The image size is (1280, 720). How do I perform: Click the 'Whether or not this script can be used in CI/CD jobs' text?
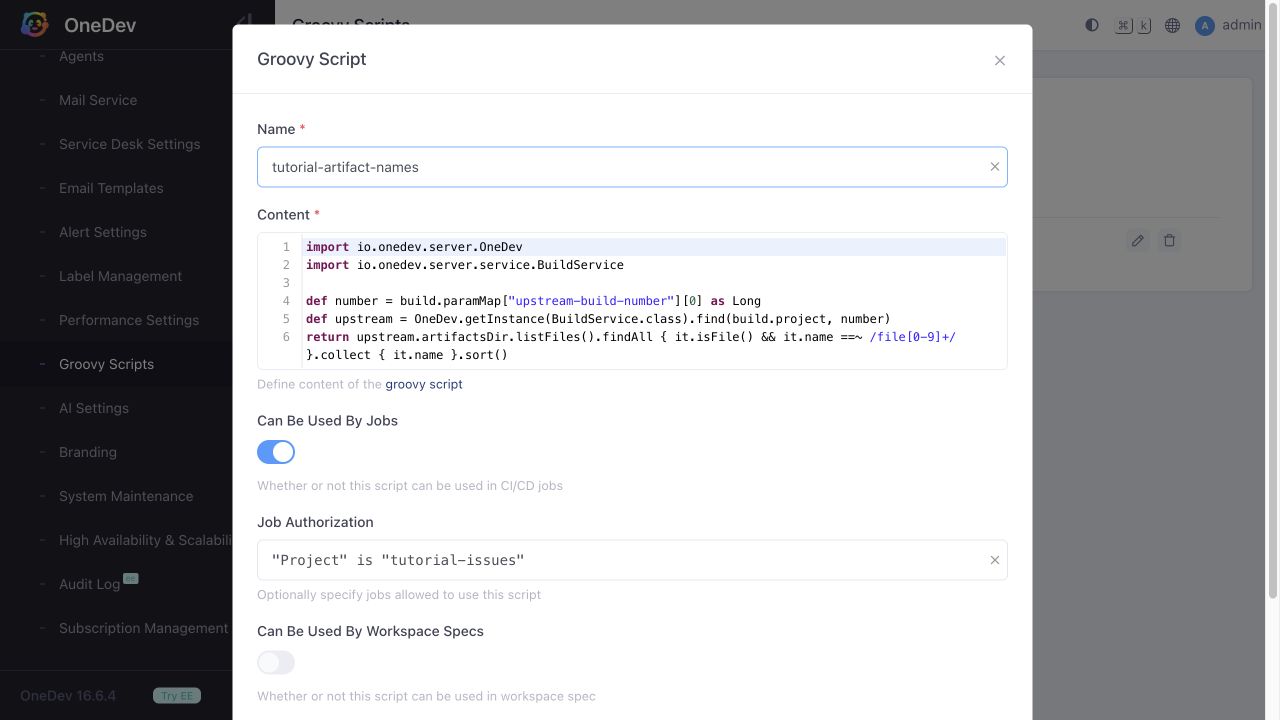[410, 486]
